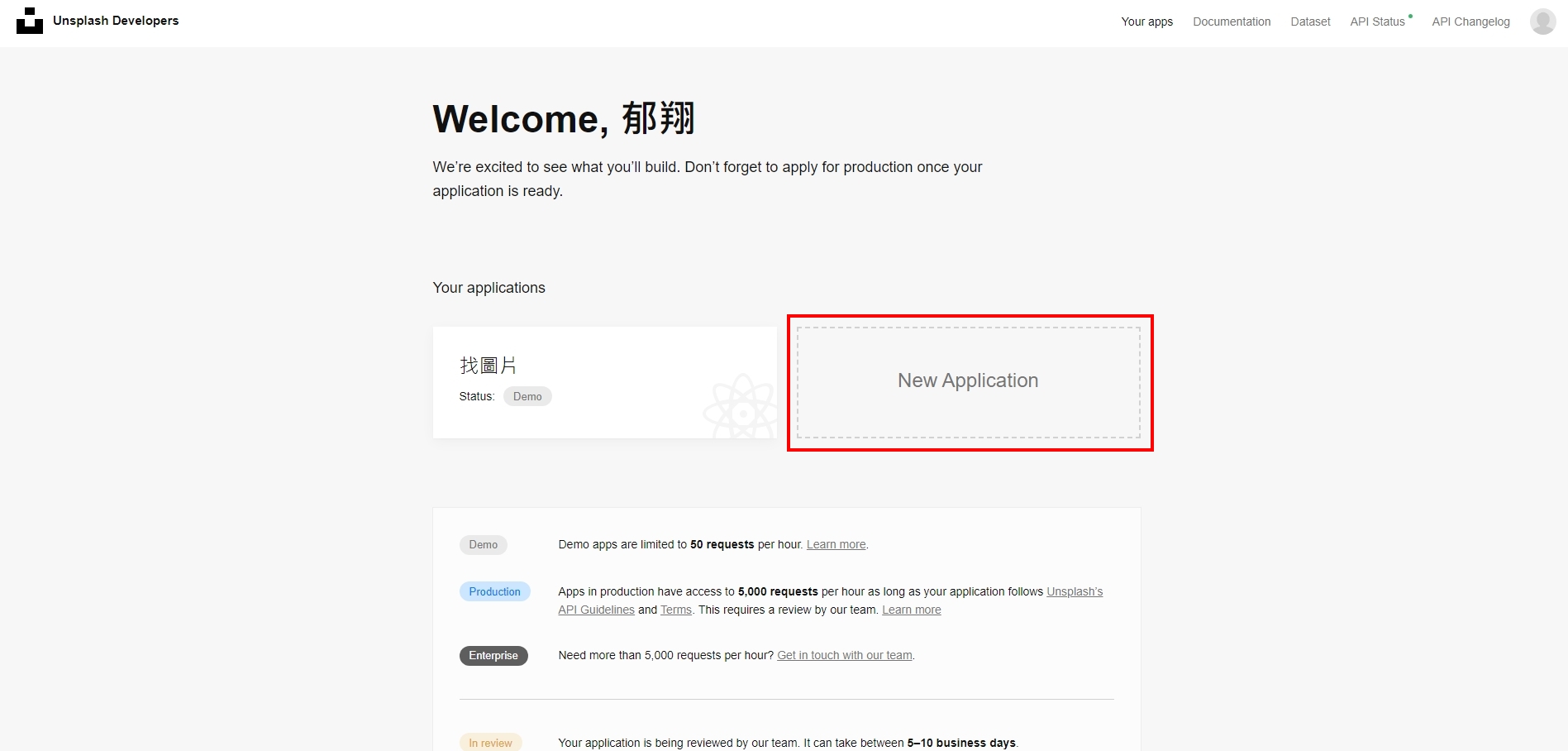1568x751 pixels.
Task: Open the API Changelog
Action: (x=1470, y=22)
